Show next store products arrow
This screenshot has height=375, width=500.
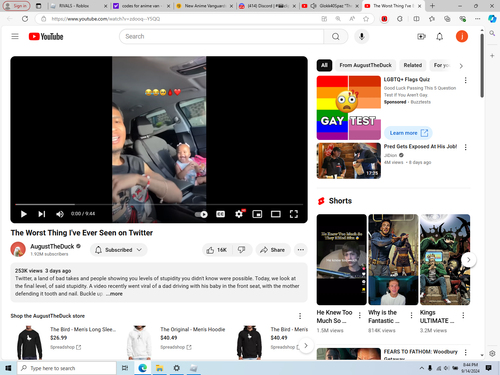[306, 346]
